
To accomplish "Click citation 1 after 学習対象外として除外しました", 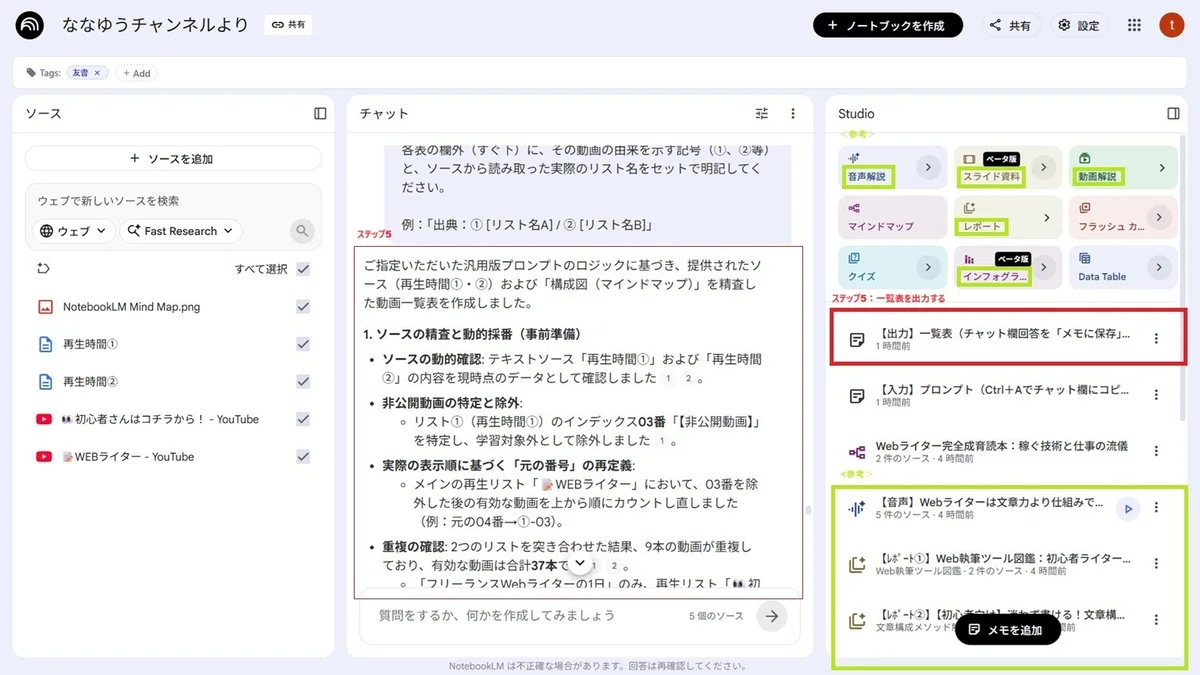I will [662, 440].
